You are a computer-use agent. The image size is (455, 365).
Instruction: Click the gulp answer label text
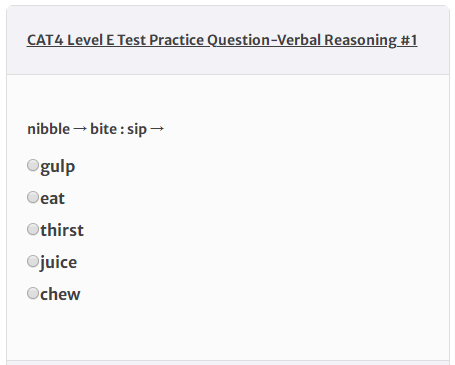[58, 167]
